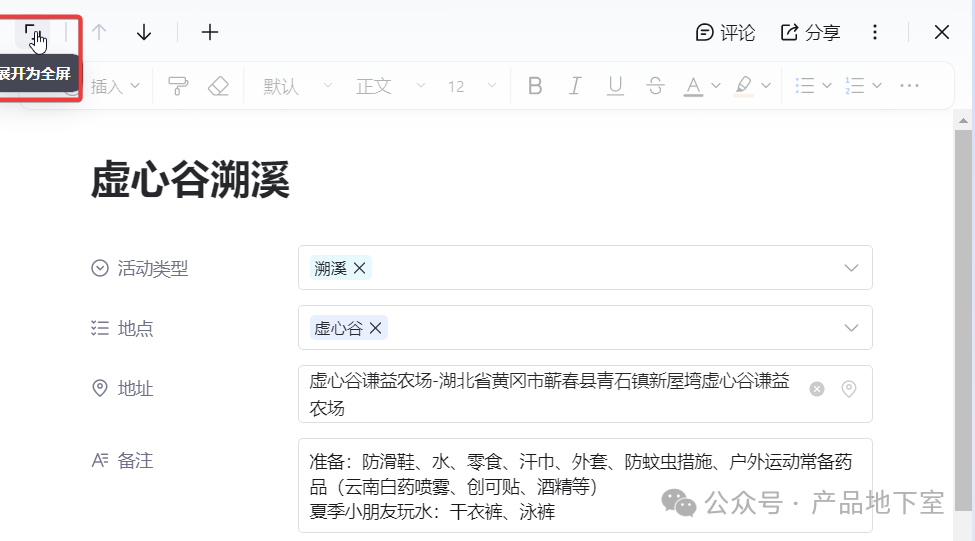This screenshot has width=975, height=541.
Task: Apply the font color A button
Action: [693, 86]
